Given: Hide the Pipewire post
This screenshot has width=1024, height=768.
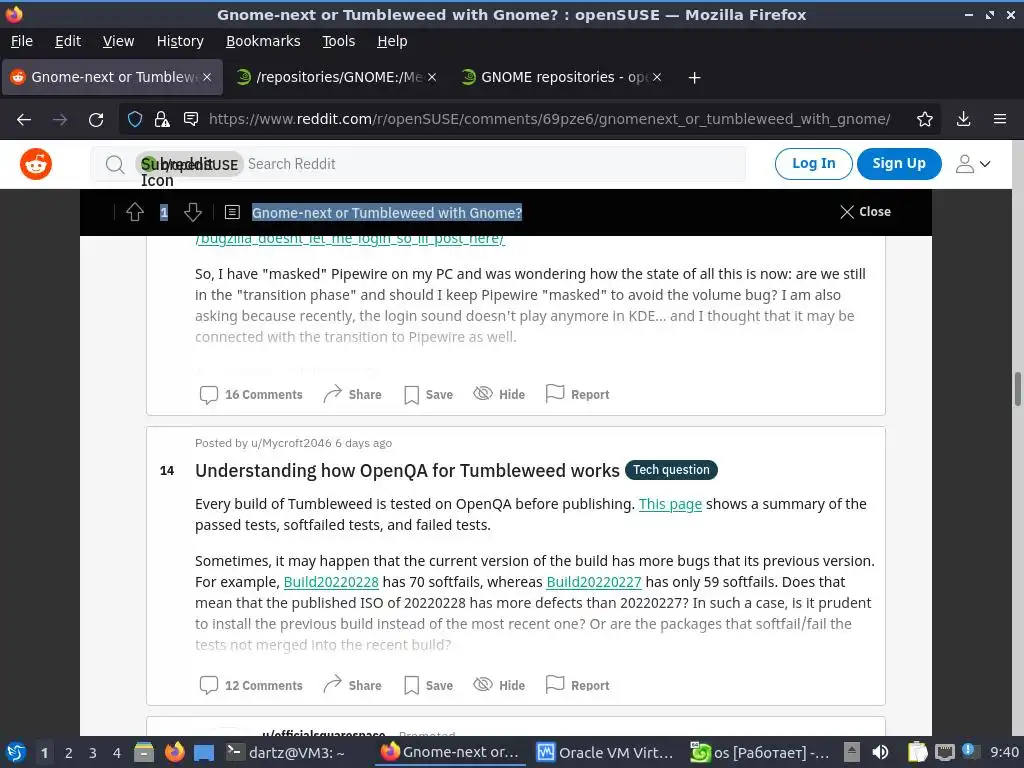Looking at the screenshot, I should 500,394.
